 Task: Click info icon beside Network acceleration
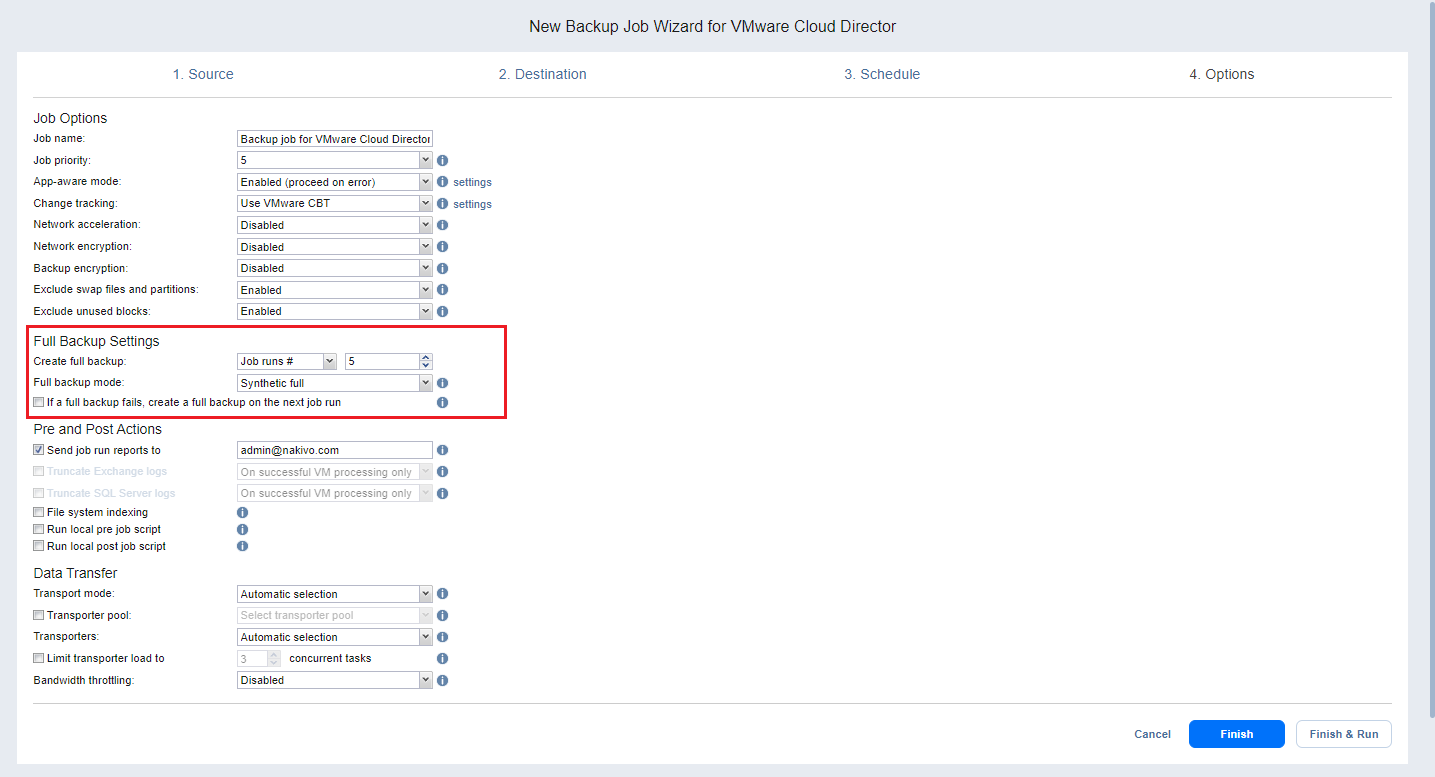click(442, 225)
